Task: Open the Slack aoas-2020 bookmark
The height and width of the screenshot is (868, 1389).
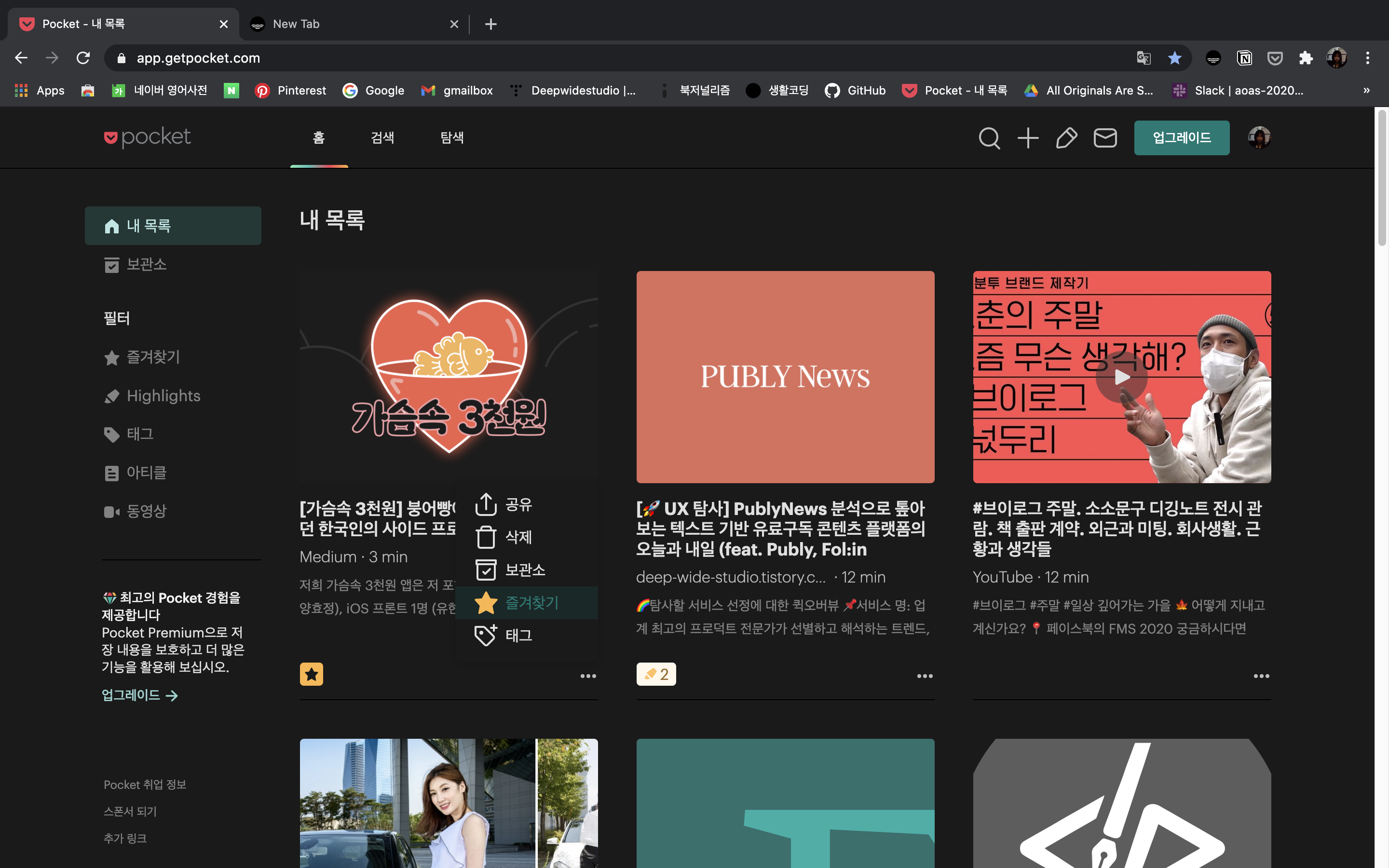Action: point(1238,90)
